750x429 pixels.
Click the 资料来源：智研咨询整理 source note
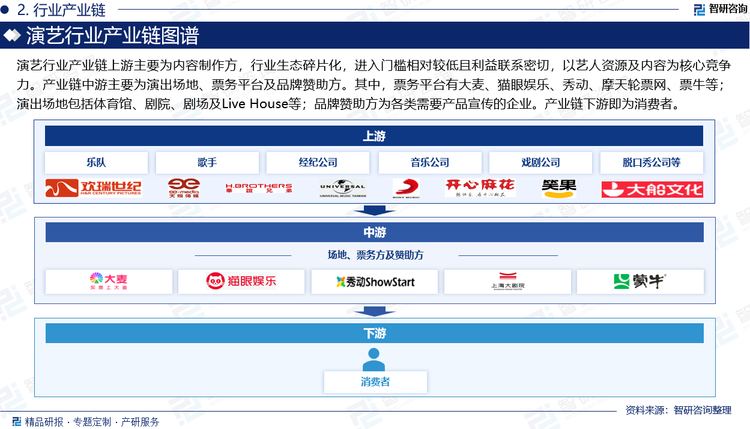tap(678, 410)
